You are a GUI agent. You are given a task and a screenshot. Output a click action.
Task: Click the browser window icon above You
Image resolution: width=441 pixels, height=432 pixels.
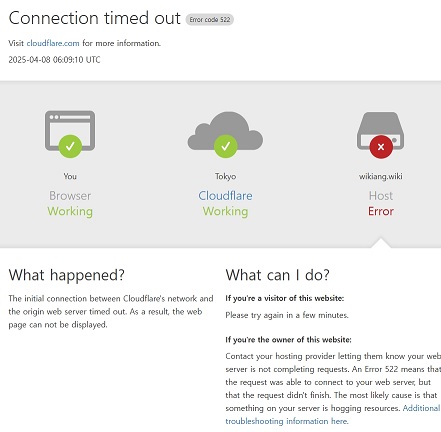[70, 131]
